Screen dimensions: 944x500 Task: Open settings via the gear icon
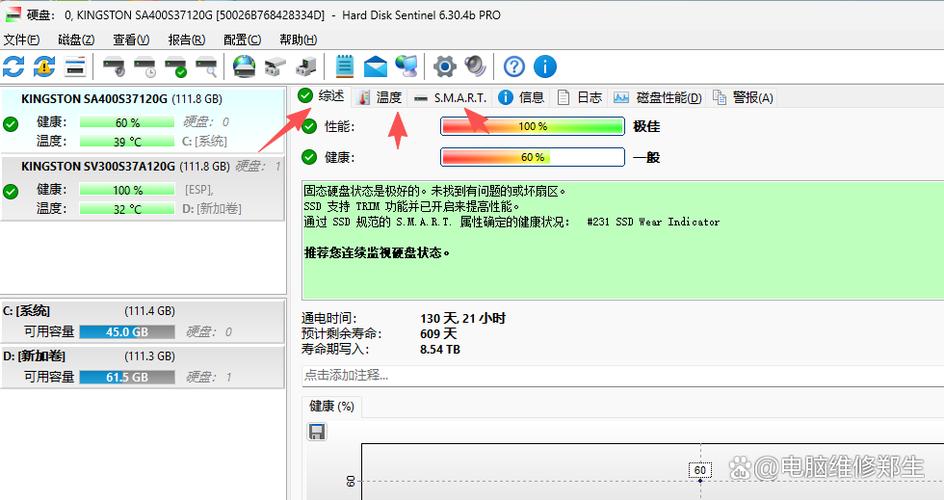tap(445, 66)
